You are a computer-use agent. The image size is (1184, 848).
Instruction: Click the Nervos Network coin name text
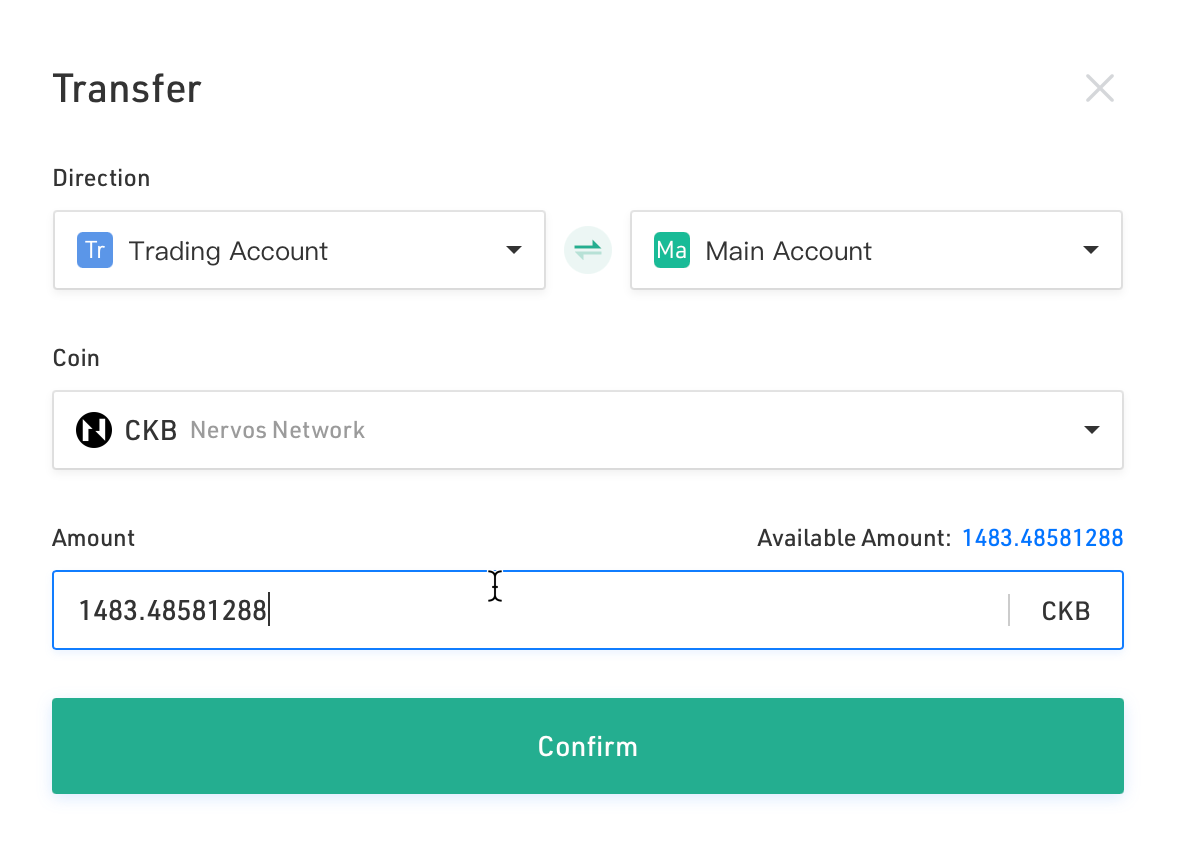(277, 430)
